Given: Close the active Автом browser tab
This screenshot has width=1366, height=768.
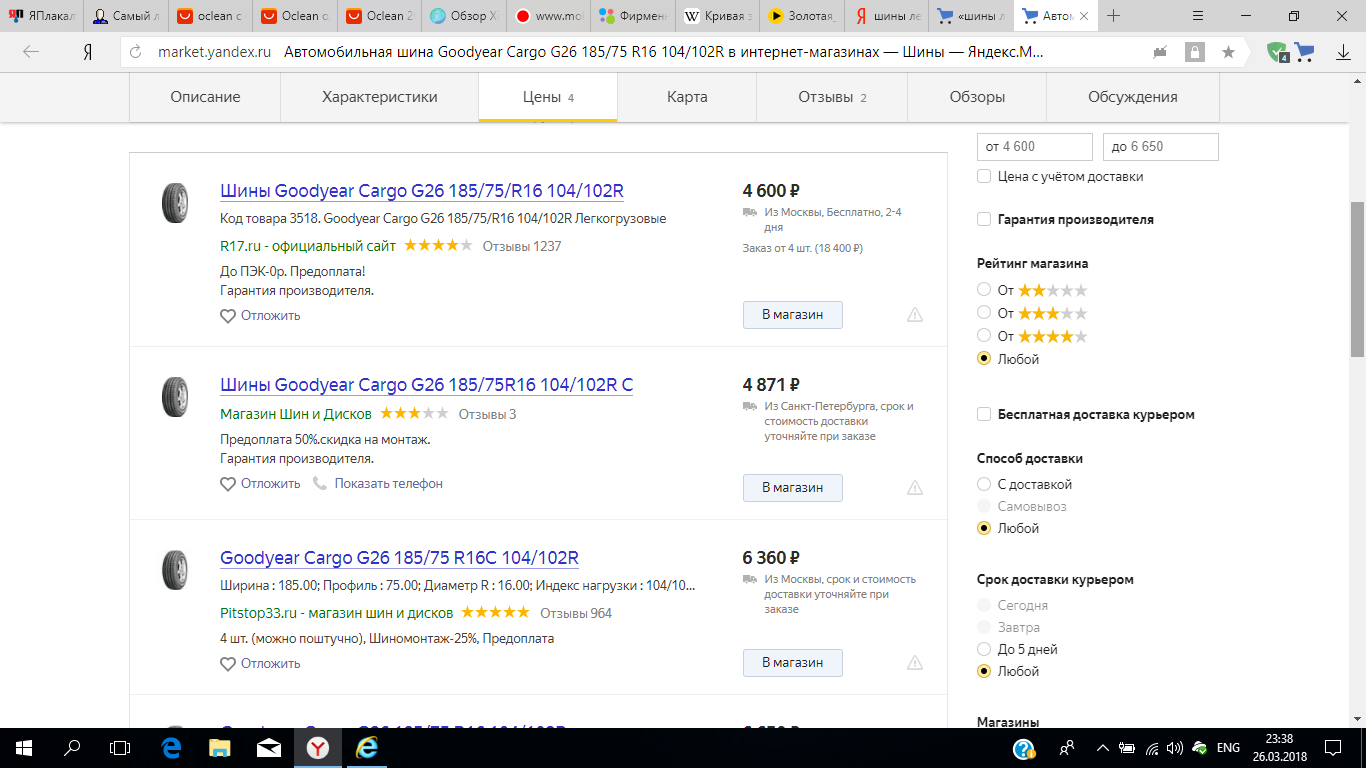Looking at the screenshot, I should [x=1084, y=16].
